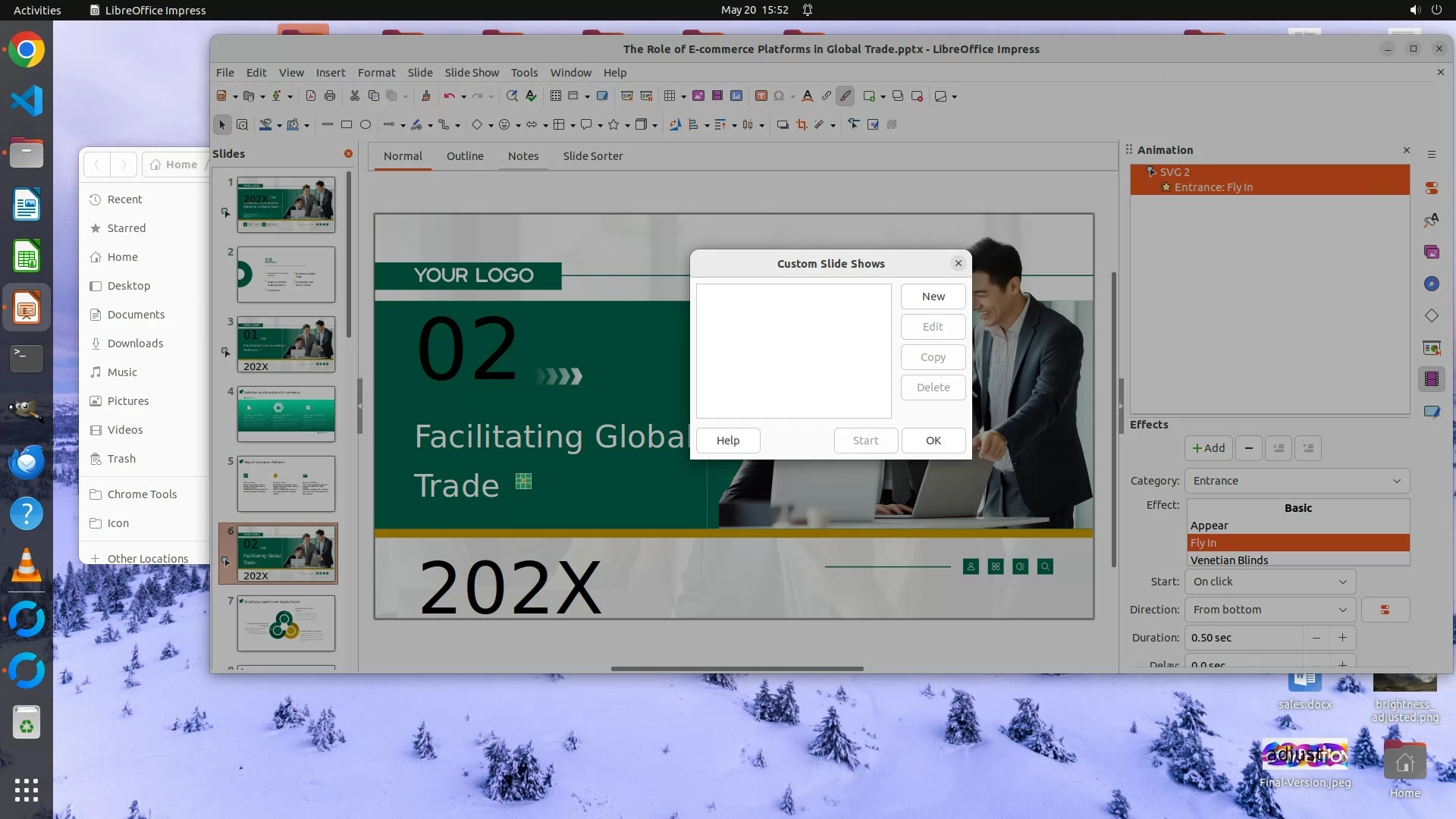Click the Insert Text Box icon

tap(761, 96)
